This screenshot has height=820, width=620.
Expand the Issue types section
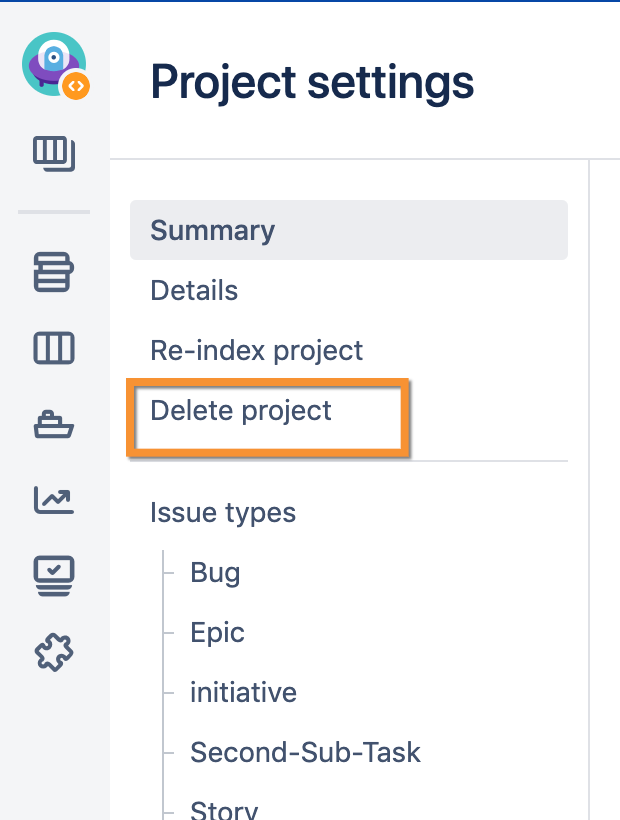click(222, 512)
